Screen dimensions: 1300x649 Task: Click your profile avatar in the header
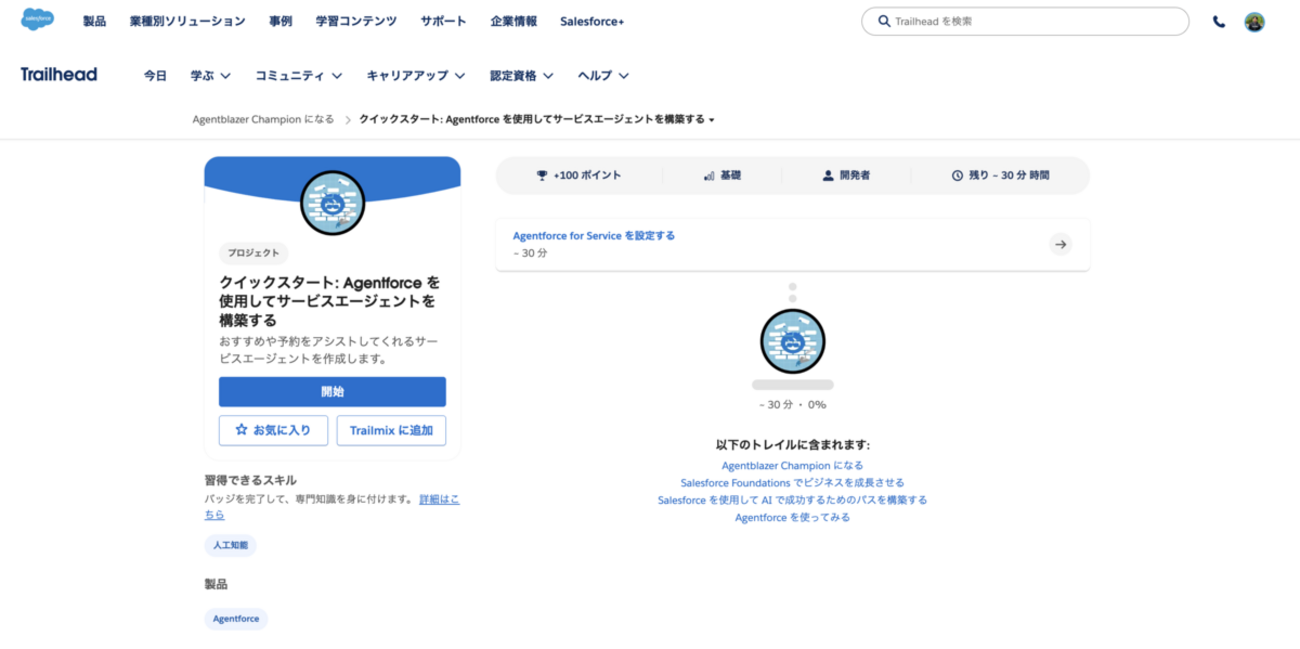tap(1254, 20)
